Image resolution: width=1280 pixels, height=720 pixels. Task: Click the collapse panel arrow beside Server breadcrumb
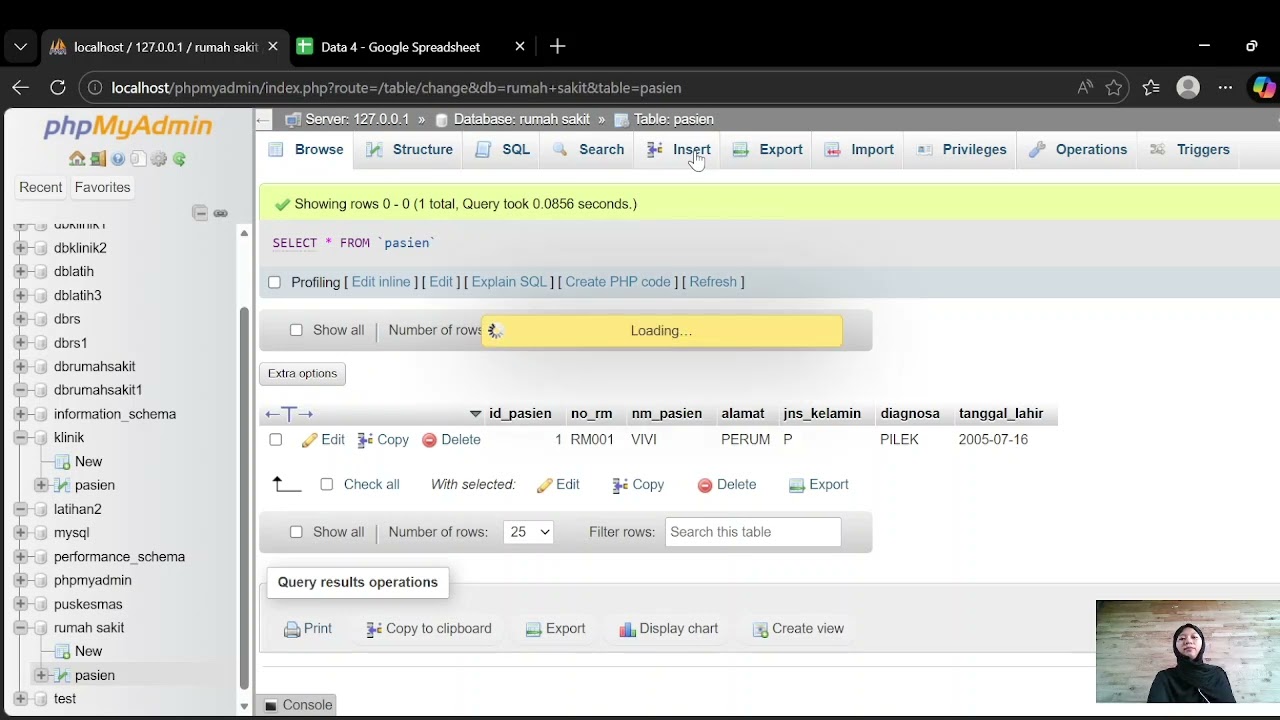tap(264, 120)
